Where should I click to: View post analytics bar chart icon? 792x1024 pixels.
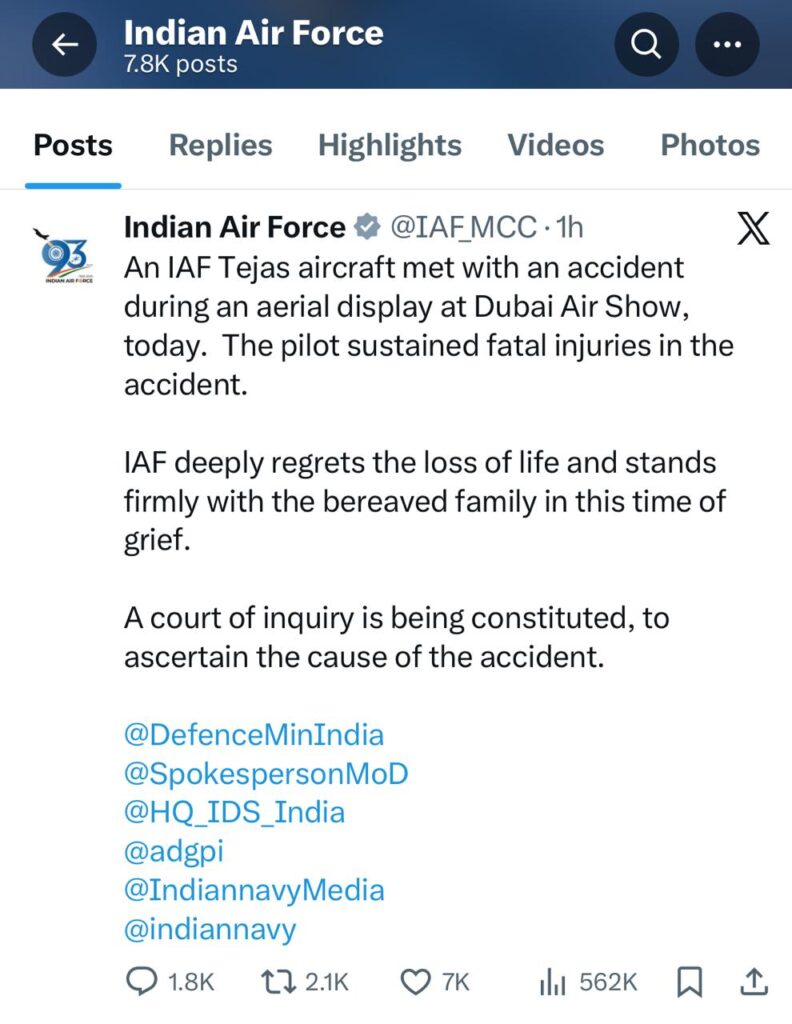(552, 982)
